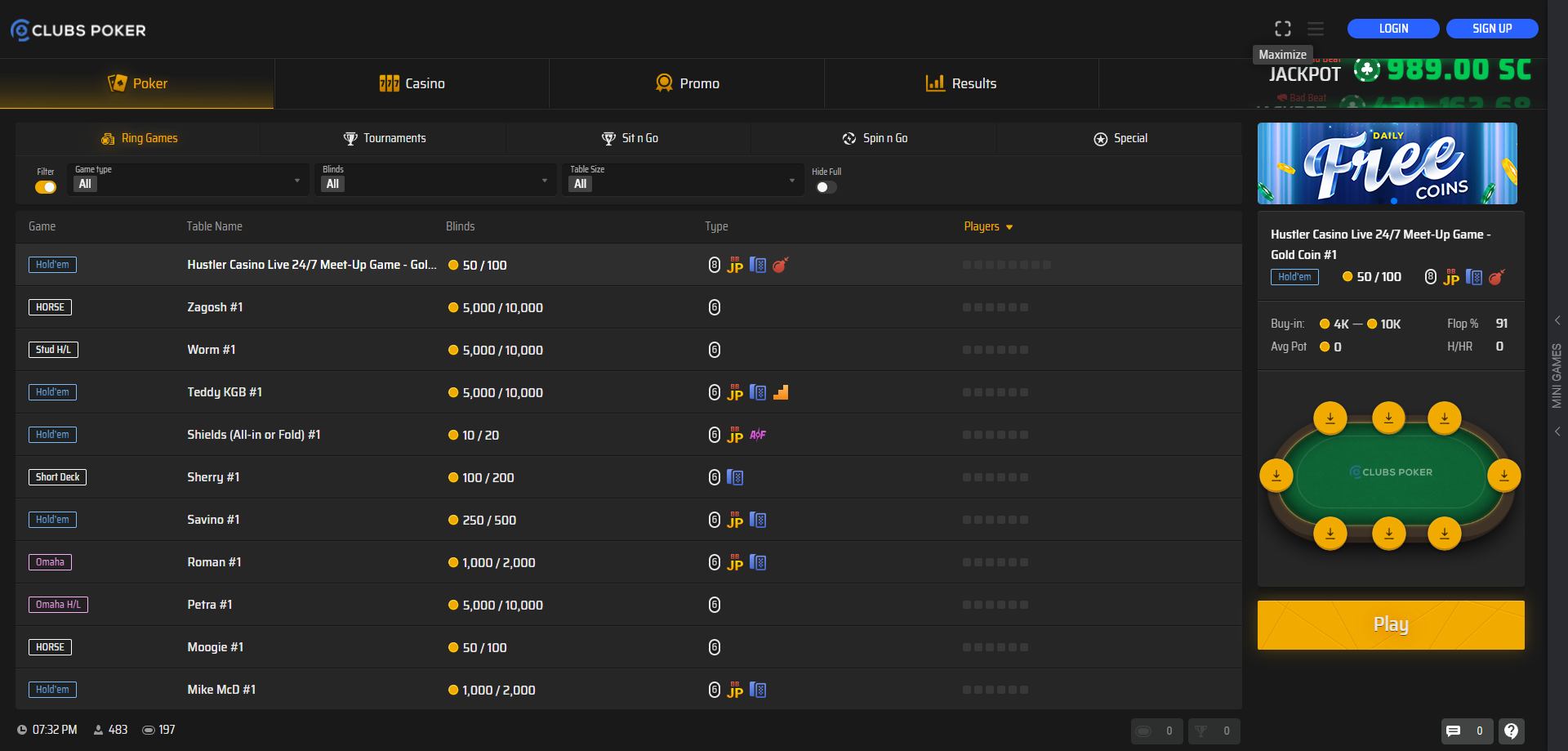Click the Clubs Poker logo

(x=78, y=30)
